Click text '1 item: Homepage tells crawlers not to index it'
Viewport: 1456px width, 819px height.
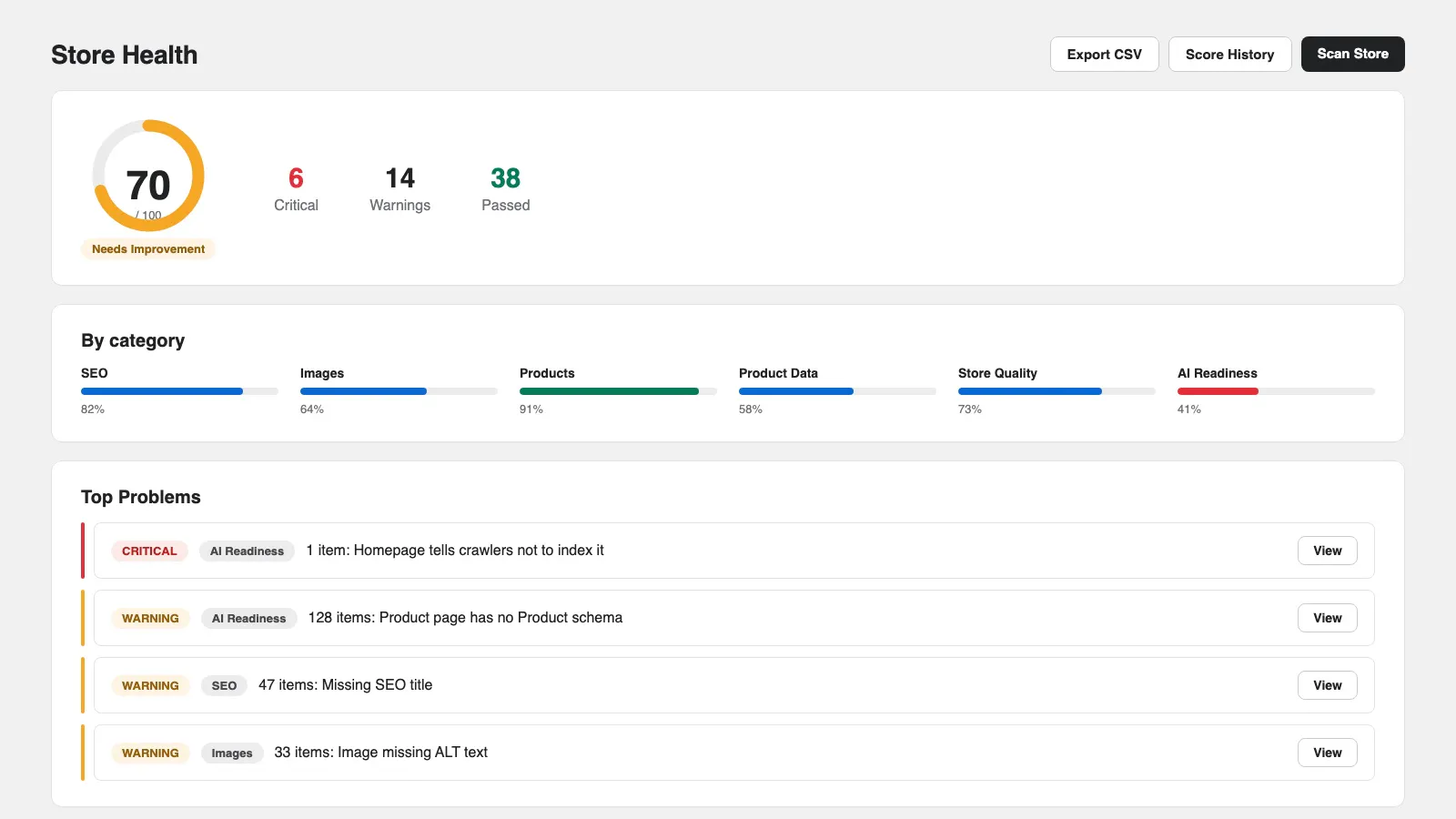click(x=455, y=551)
